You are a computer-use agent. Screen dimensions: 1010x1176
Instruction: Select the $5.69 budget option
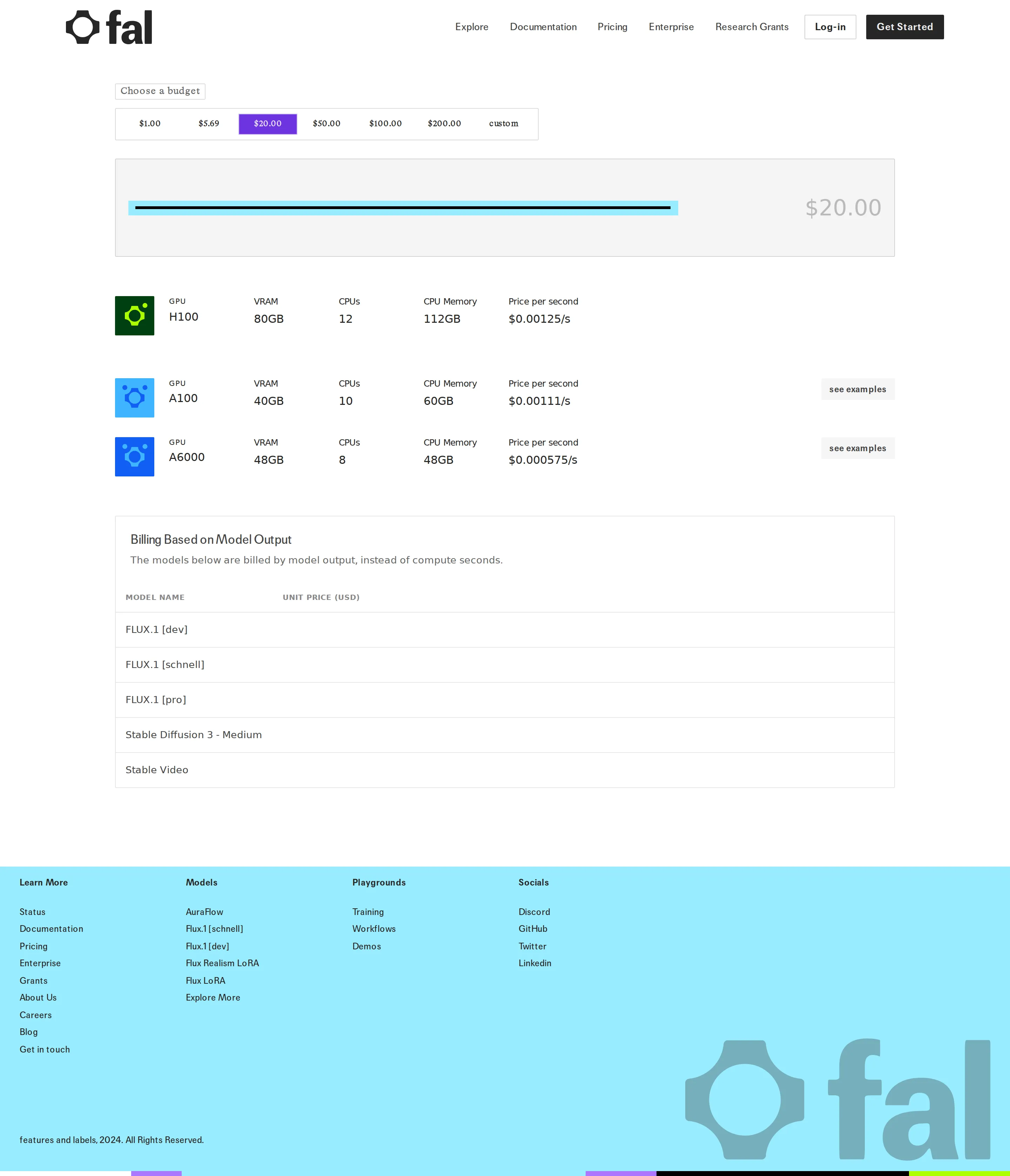[x=209, y=124]
